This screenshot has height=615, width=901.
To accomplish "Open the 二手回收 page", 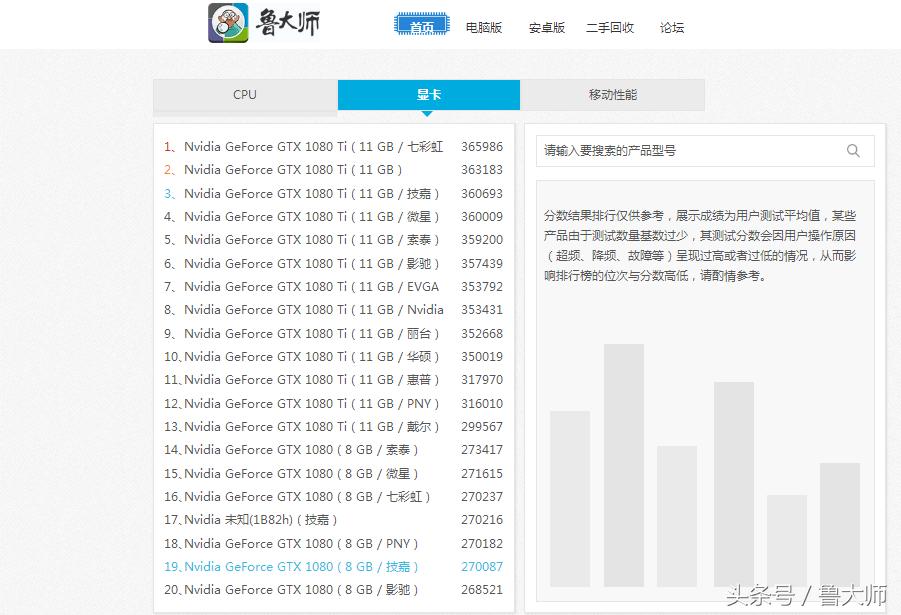I will point(610,28).
